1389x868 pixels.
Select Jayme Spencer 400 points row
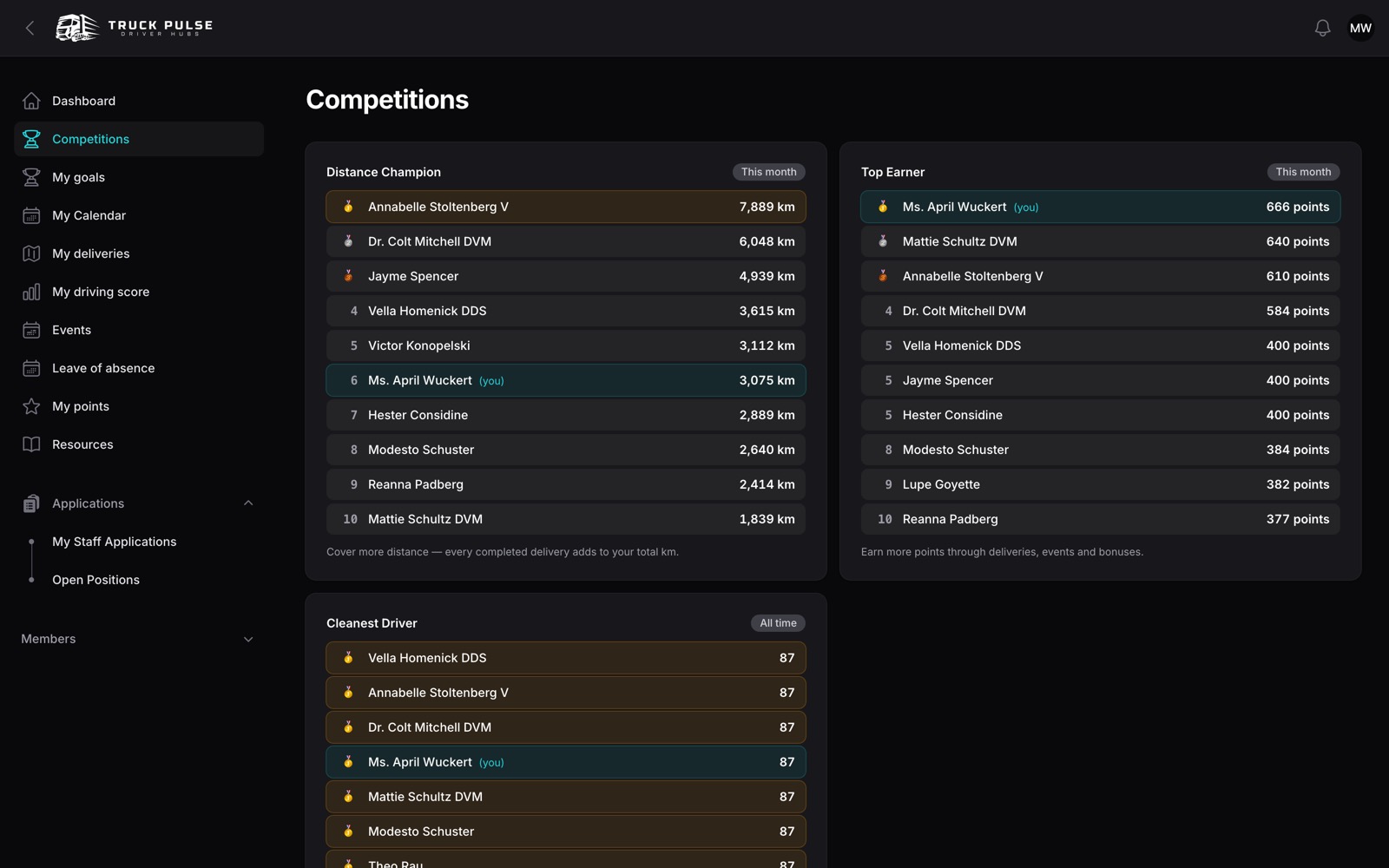[1101, 380]
